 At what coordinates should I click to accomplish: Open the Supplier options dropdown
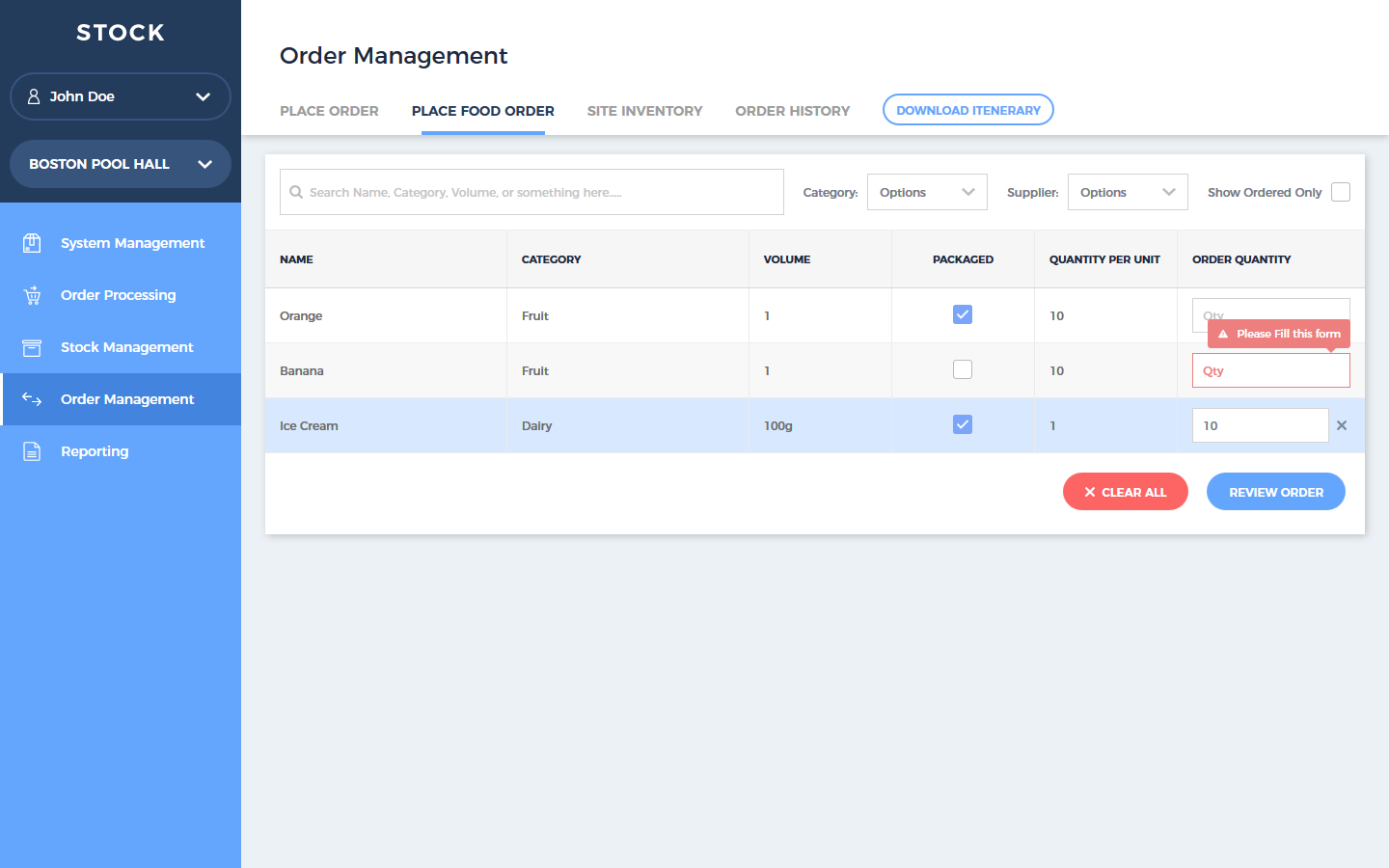click(x=1127, y=192)
